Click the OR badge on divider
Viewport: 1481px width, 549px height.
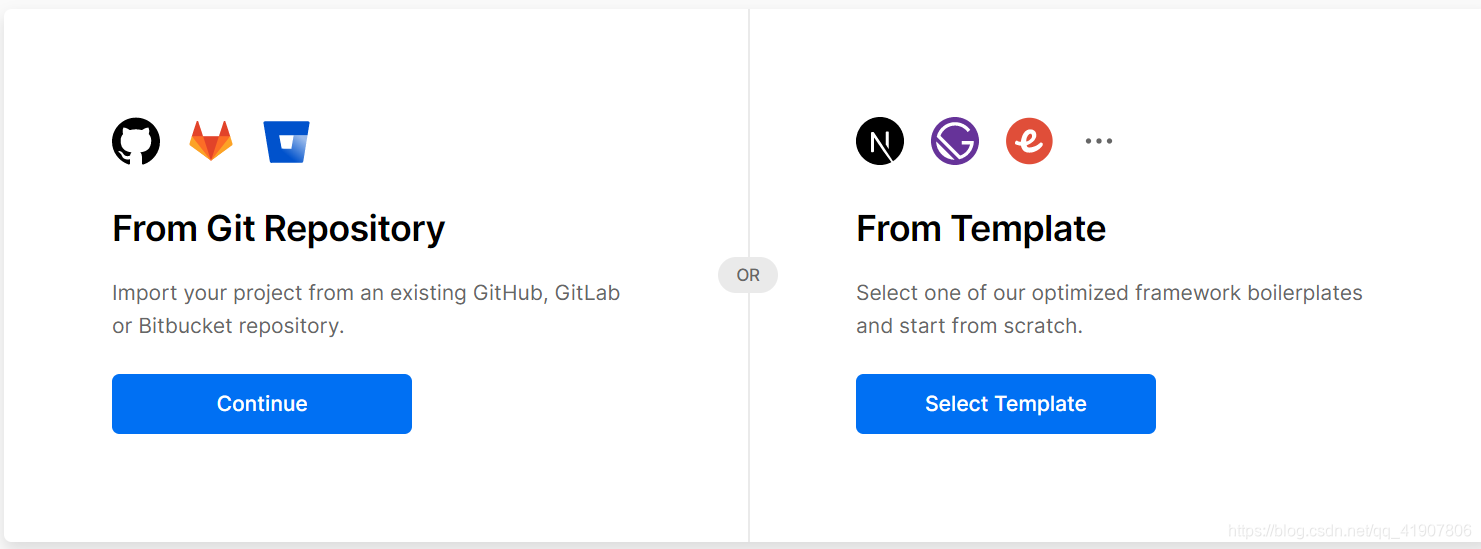(x=748, y=275)
